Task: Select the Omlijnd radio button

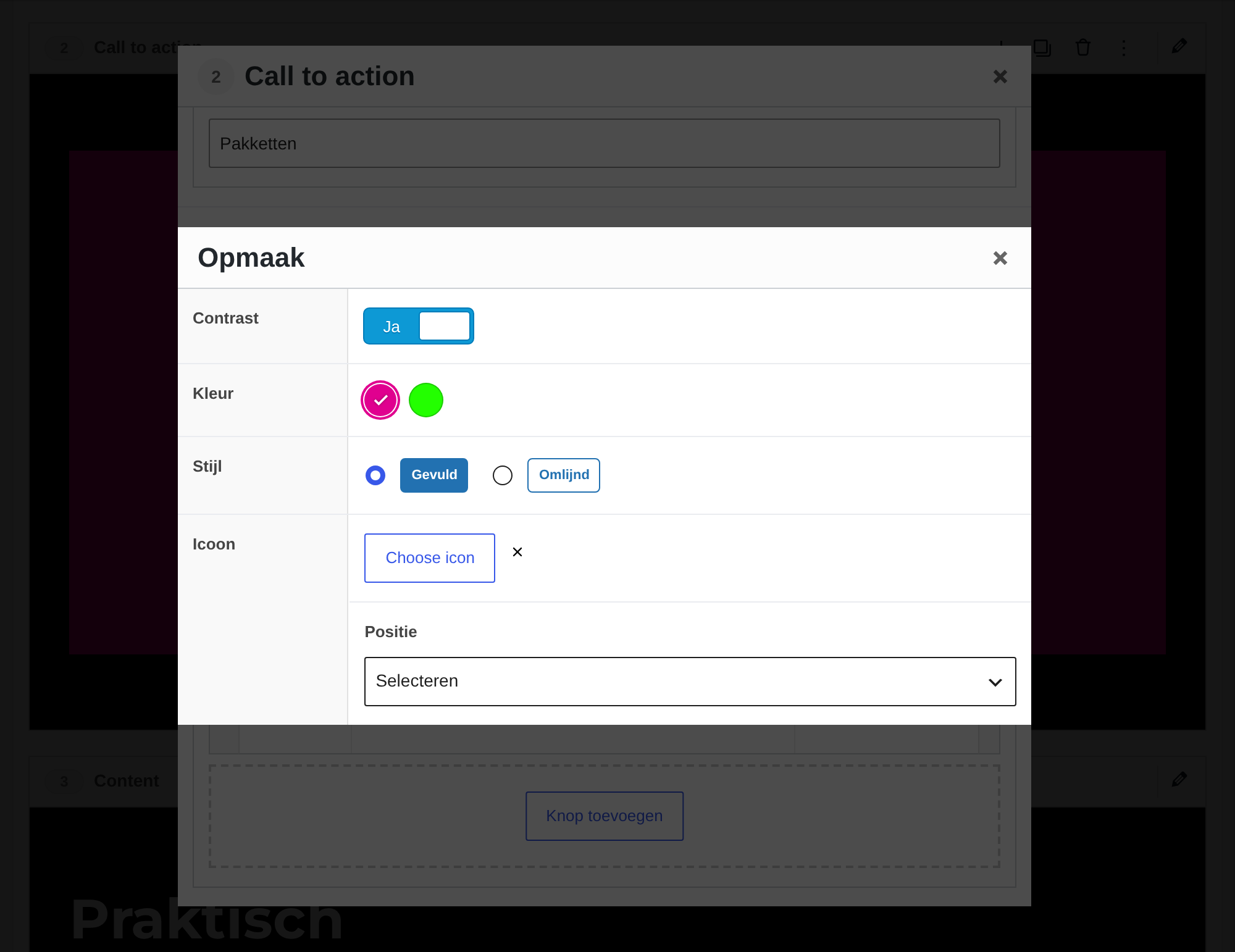Action: (503, 475)
